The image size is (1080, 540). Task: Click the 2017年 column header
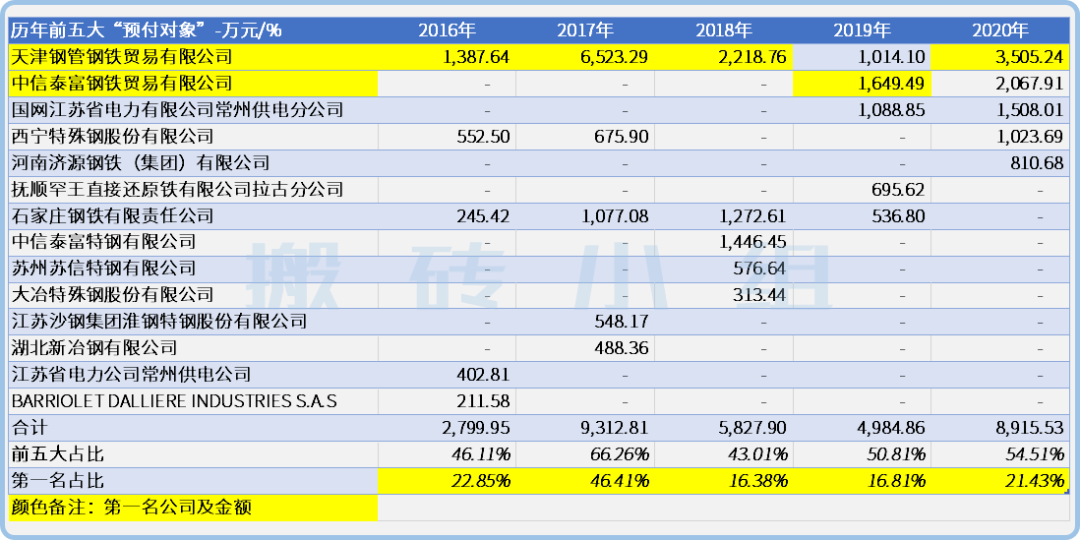coord(585,30)
